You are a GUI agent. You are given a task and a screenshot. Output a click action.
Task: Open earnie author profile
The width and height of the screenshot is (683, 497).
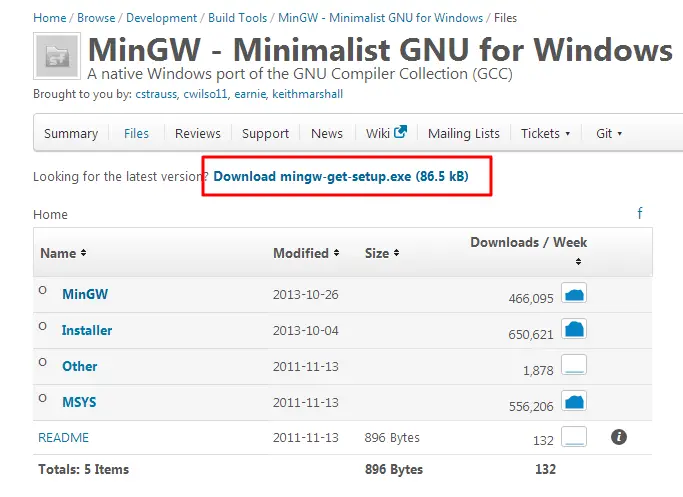pos(250,94)
